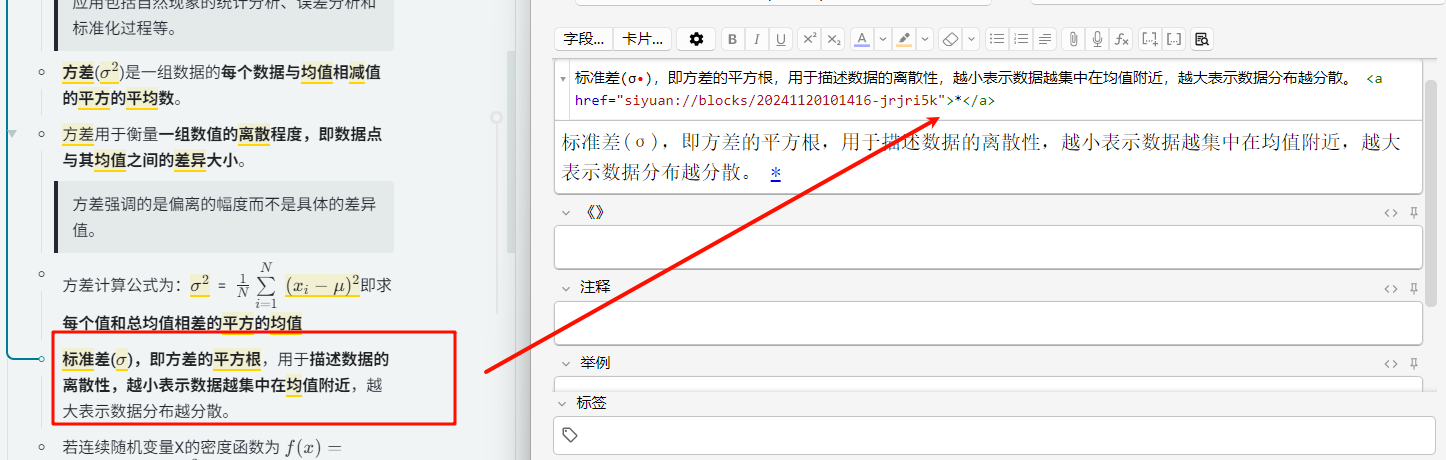This screenshot has width=1446, height=460.
Task: Open text color dropdown arrow
Action: 883,39
